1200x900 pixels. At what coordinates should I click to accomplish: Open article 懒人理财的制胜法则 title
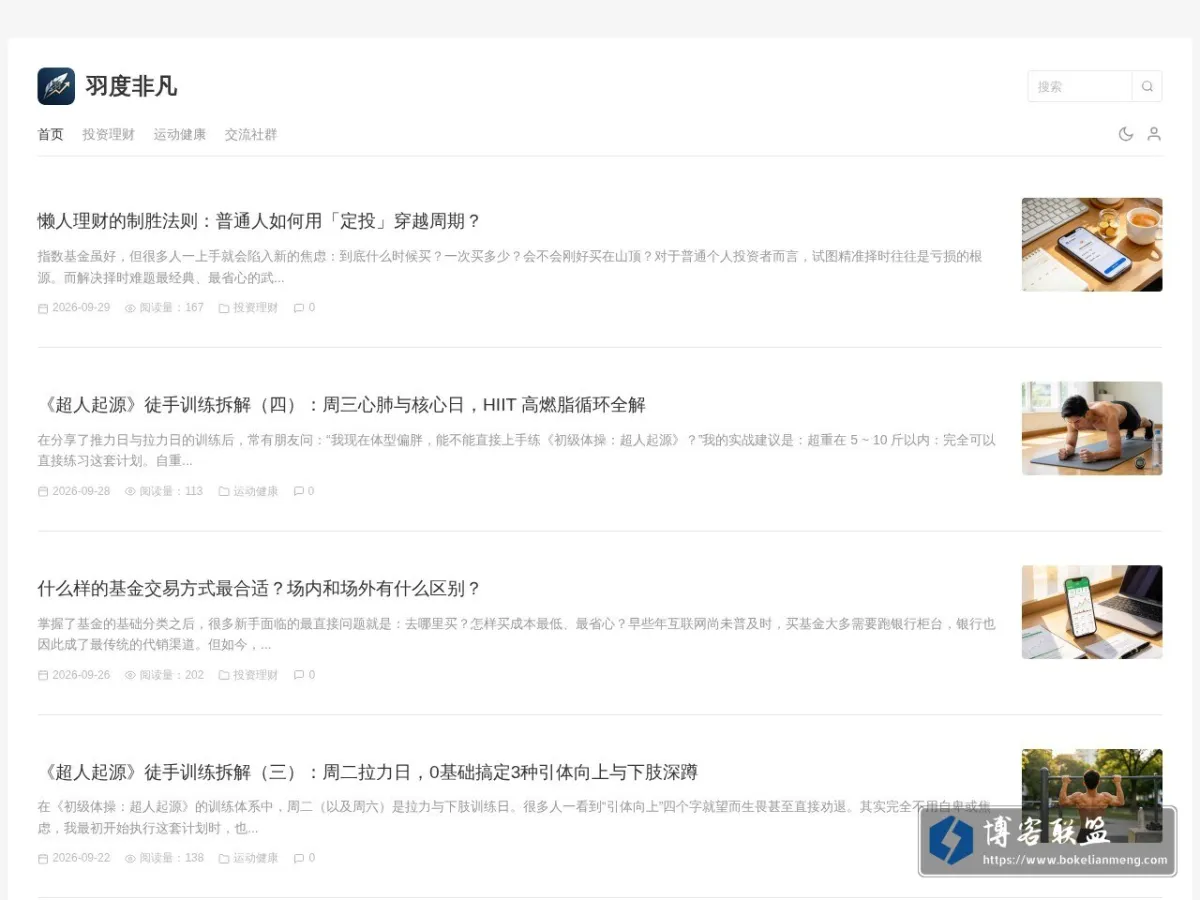point(259,221)
